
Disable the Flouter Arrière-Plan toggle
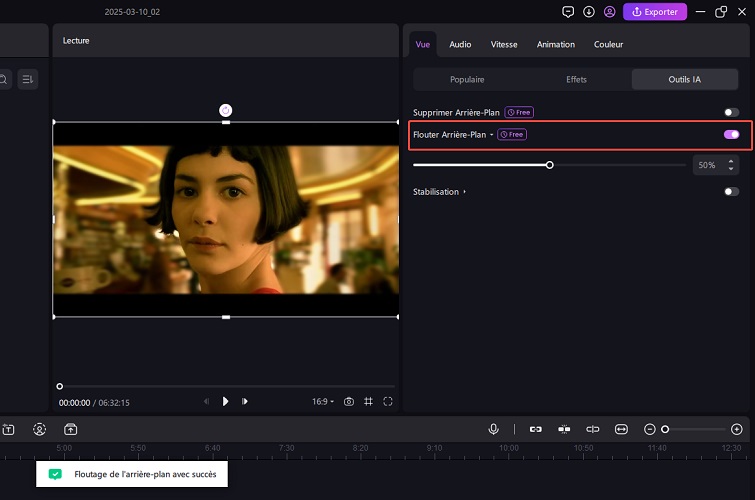tap(731, 134)
